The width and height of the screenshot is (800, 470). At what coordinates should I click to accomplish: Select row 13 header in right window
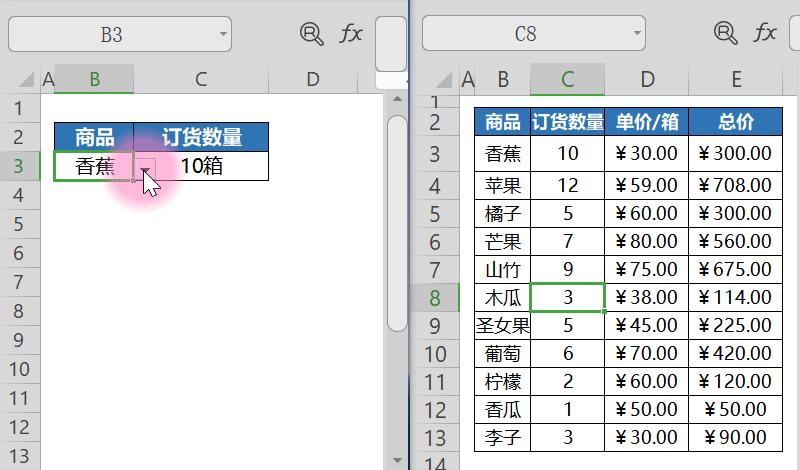pyautogui.click(x=435, y=438)
